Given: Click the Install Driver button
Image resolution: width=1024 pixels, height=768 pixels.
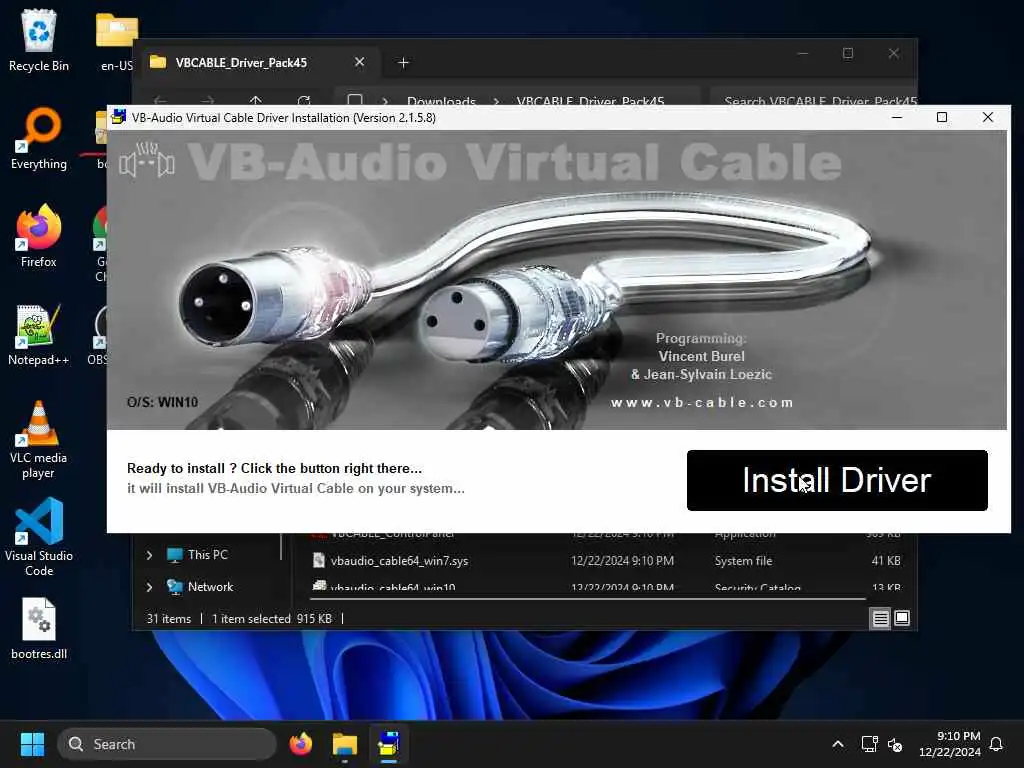Looking at the screenshot, I should pyautogui.click(x=837, y=481).
